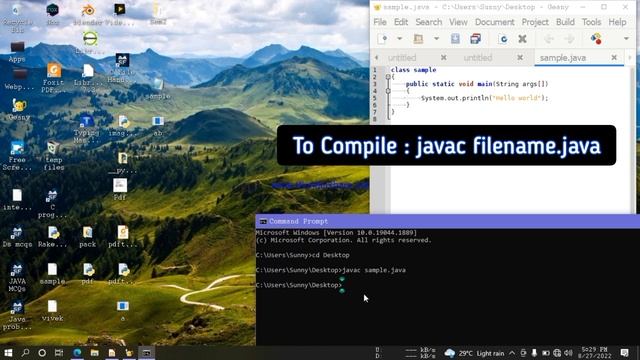Click the Save All icon in Geany

[476, 39]
